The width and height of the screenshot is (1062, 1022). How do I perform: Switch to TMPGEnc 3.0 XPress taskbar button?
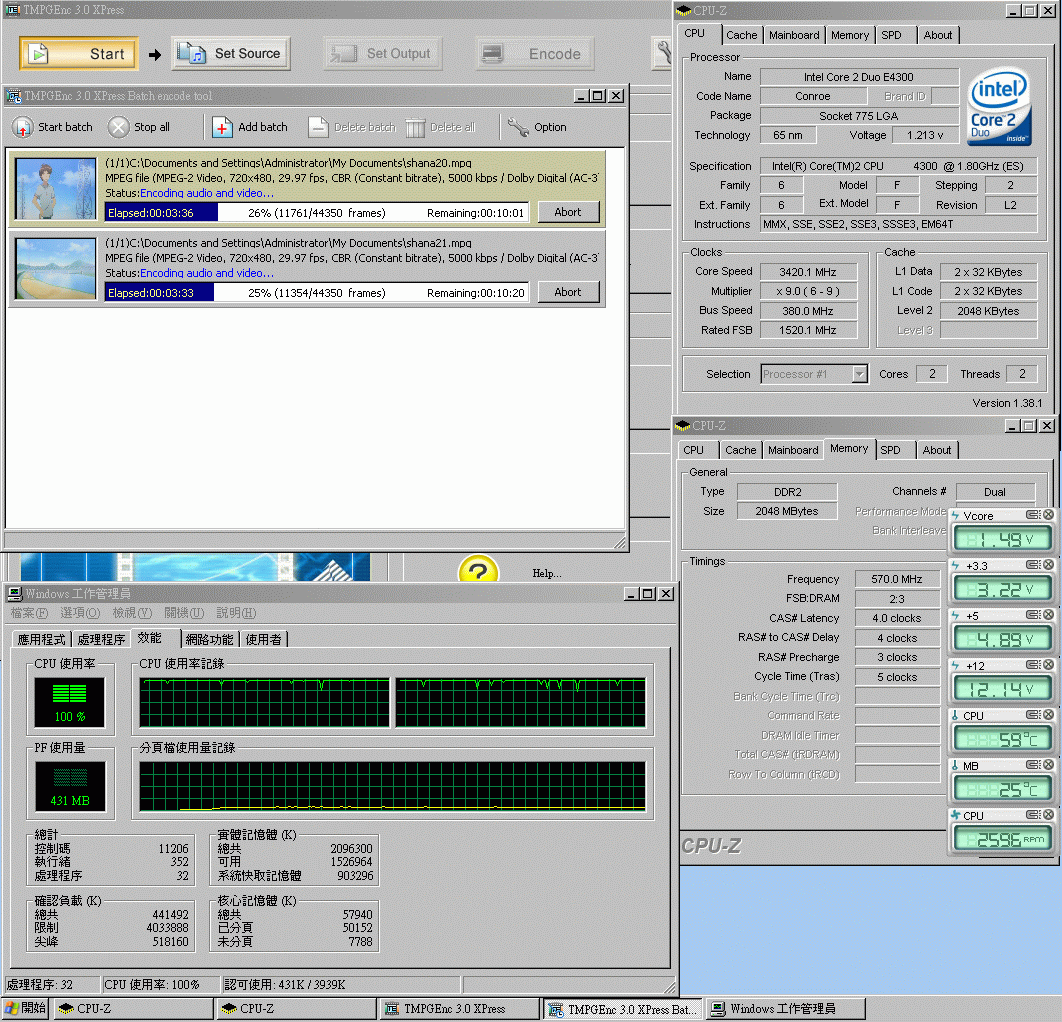pyautogui.click(x=460, y=1008)
